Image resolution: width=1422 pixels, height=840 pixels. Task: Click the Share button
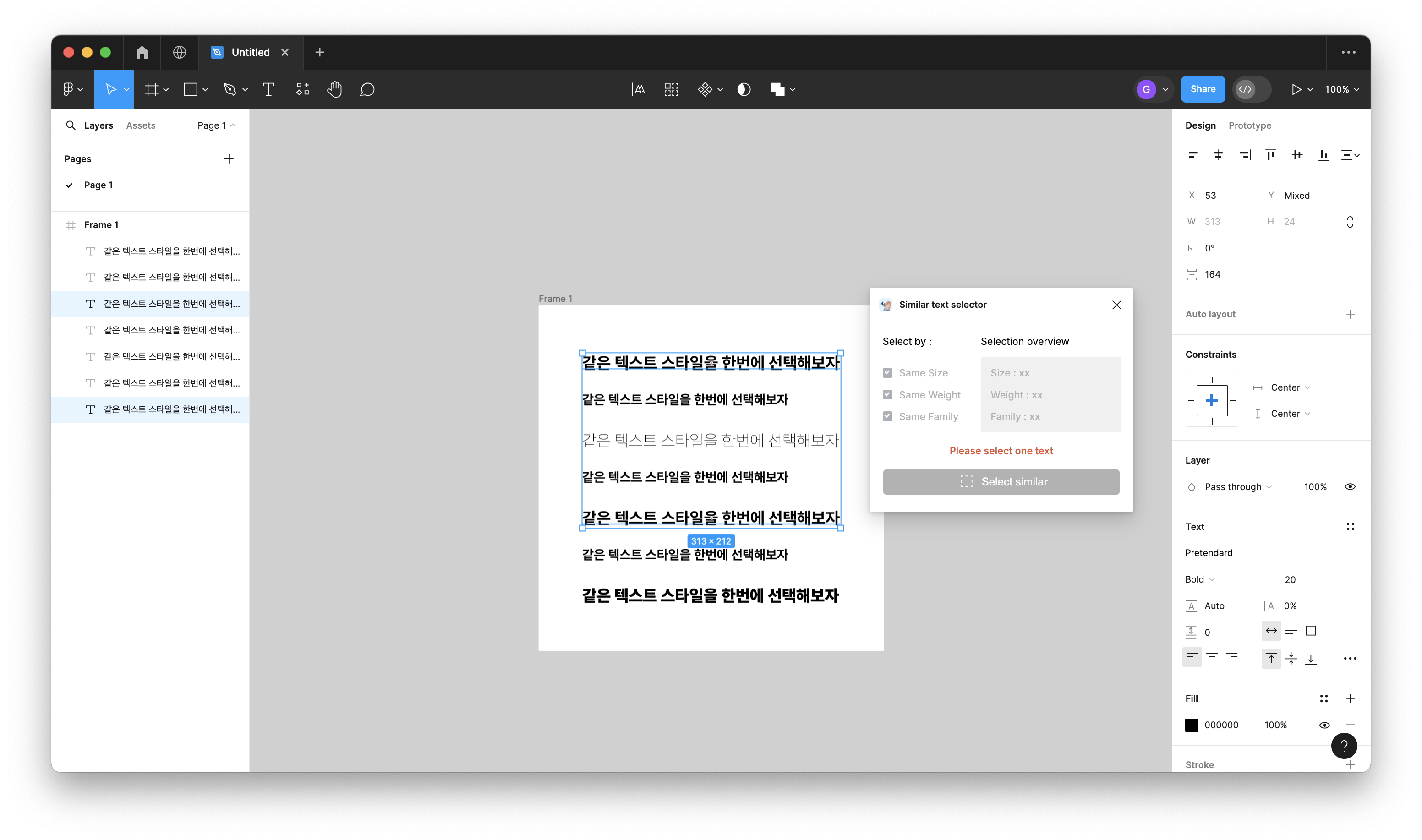coord(1203,89)
